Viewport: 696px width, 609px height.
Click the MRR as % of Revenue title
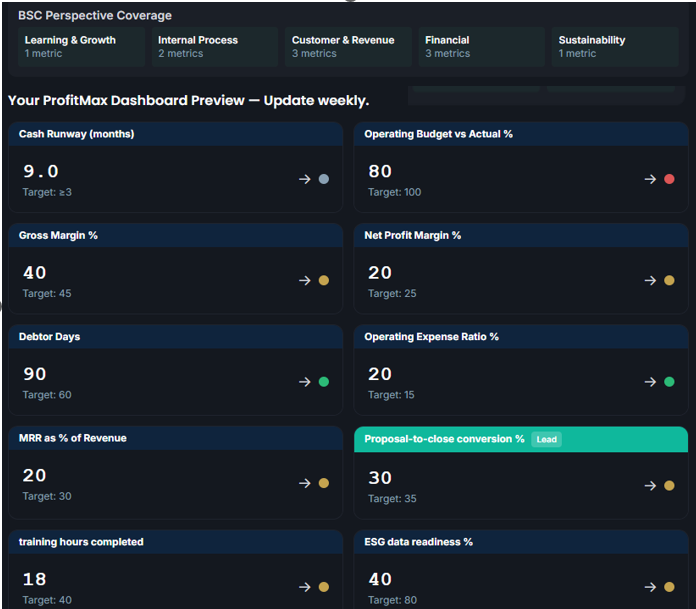pyautogui.click(x=73, y=438)
